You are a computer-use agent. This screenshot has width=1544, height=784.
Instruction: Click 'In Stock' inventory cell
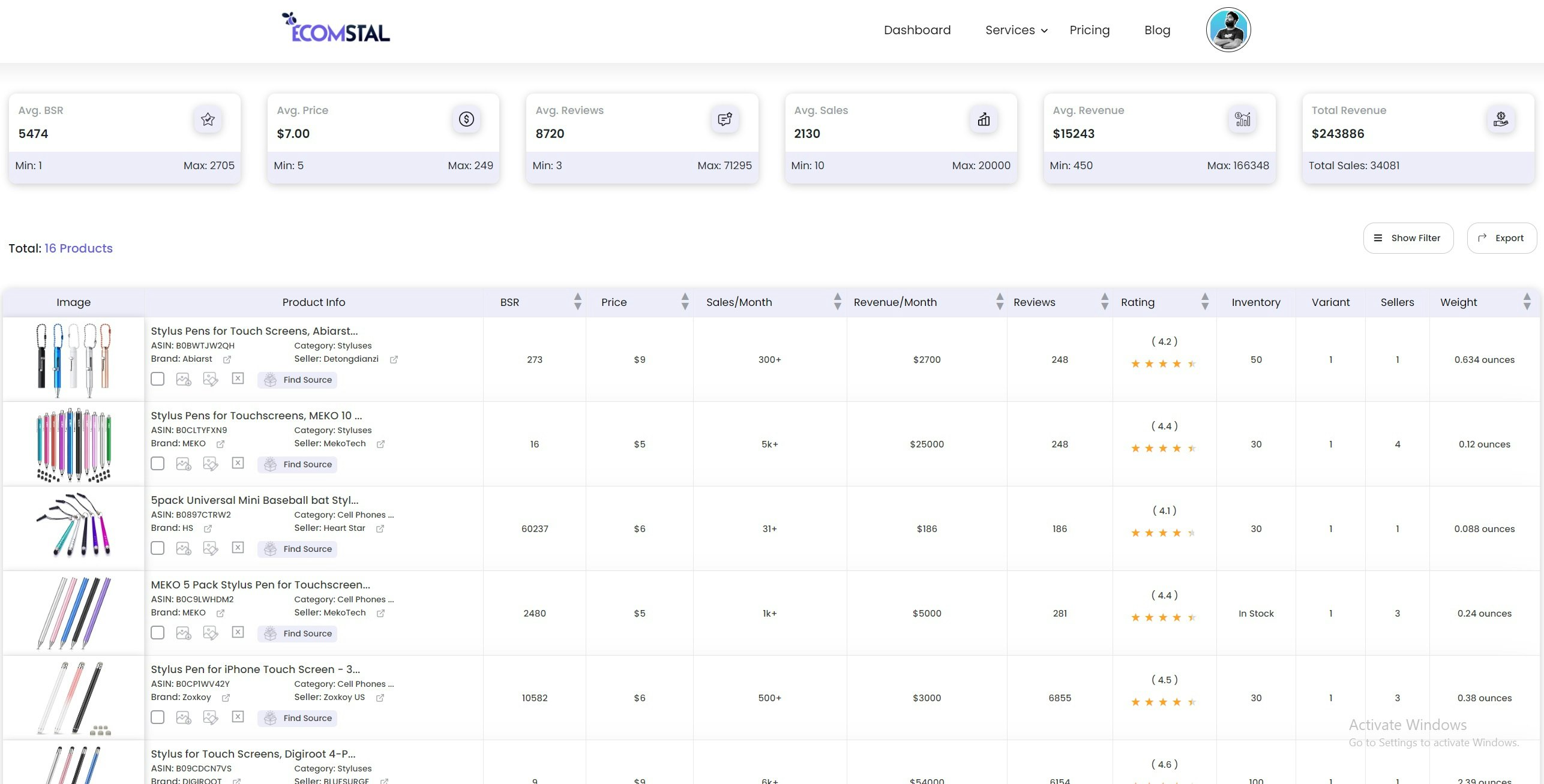pos(1256,613)
